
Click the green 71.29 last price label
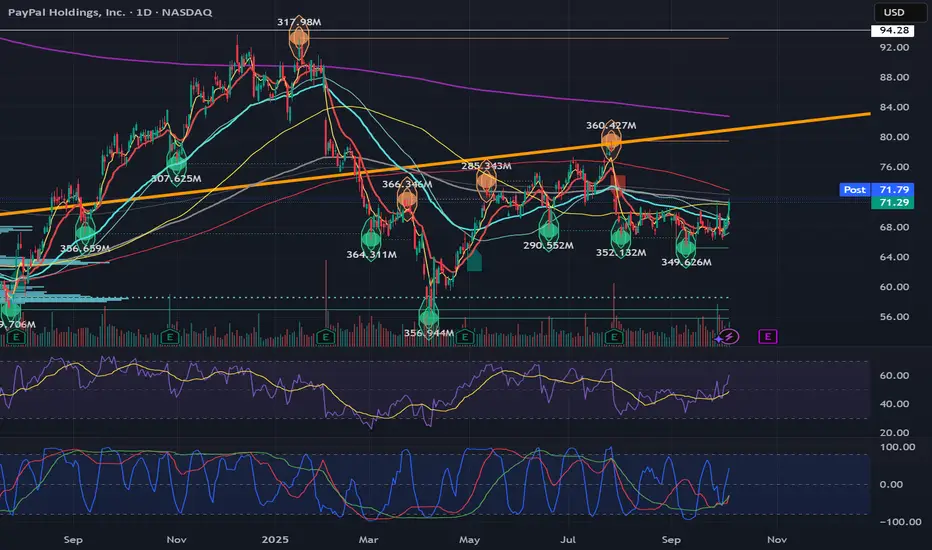point(893,203)
